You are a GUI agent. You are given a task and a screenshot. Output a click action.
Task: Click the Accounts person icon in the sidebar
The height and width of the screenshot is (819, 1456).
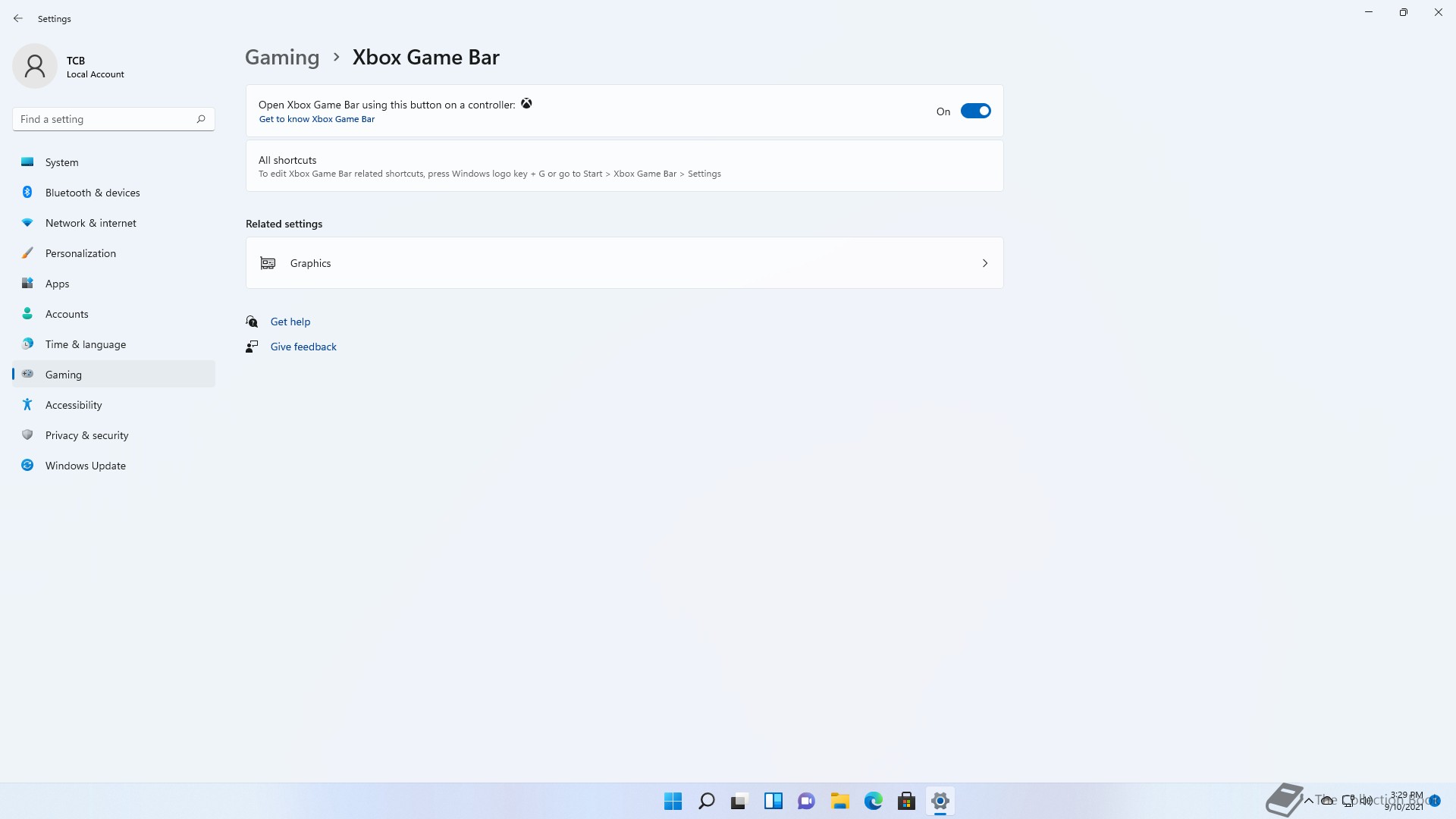click(x=27, y=313)
